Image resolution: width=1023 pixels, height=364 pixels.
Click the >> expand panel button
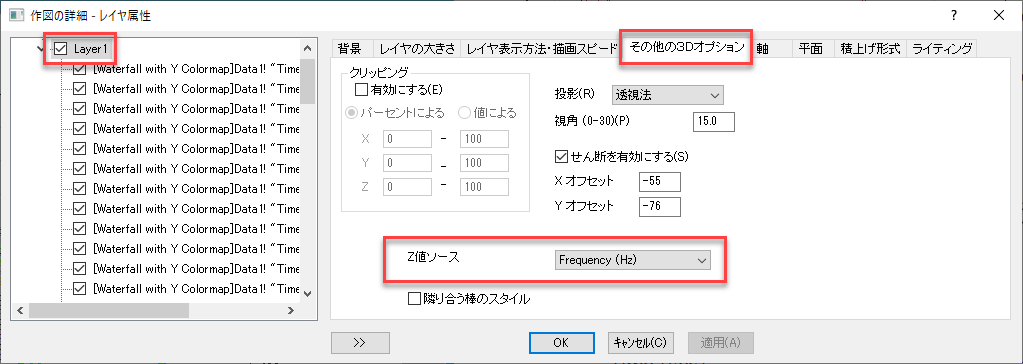(x=360, y=342)
